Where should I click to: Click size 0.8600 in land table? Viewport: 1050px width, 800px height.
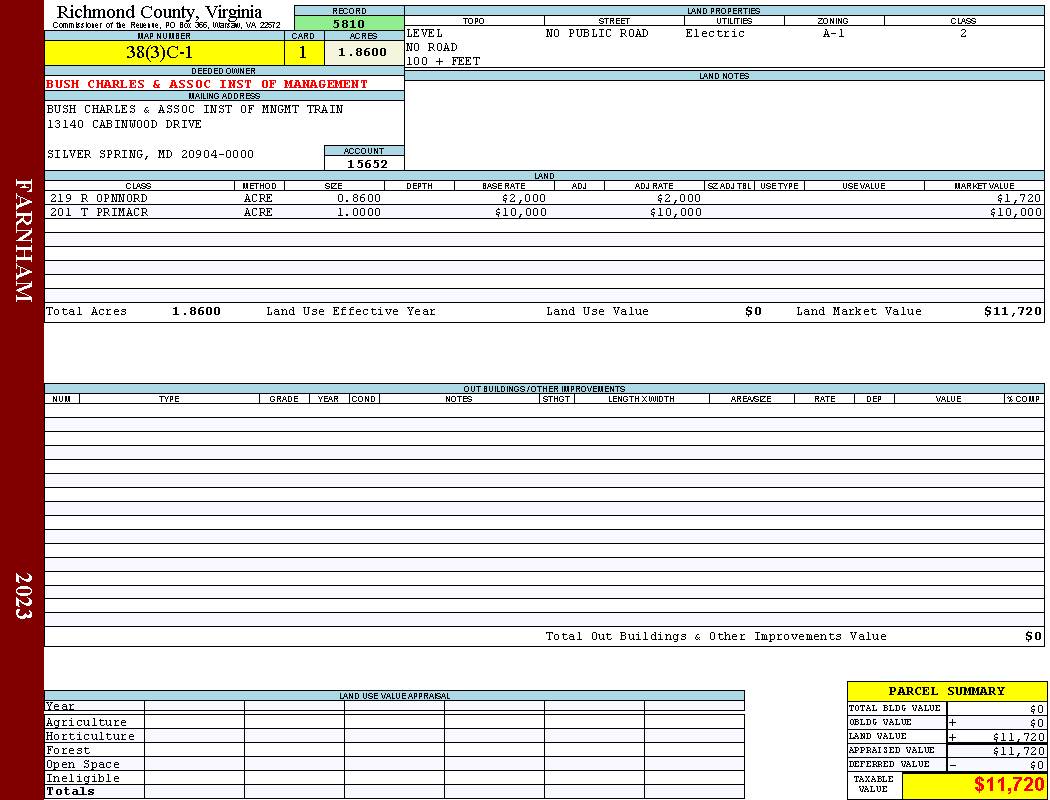click(359, 198)
